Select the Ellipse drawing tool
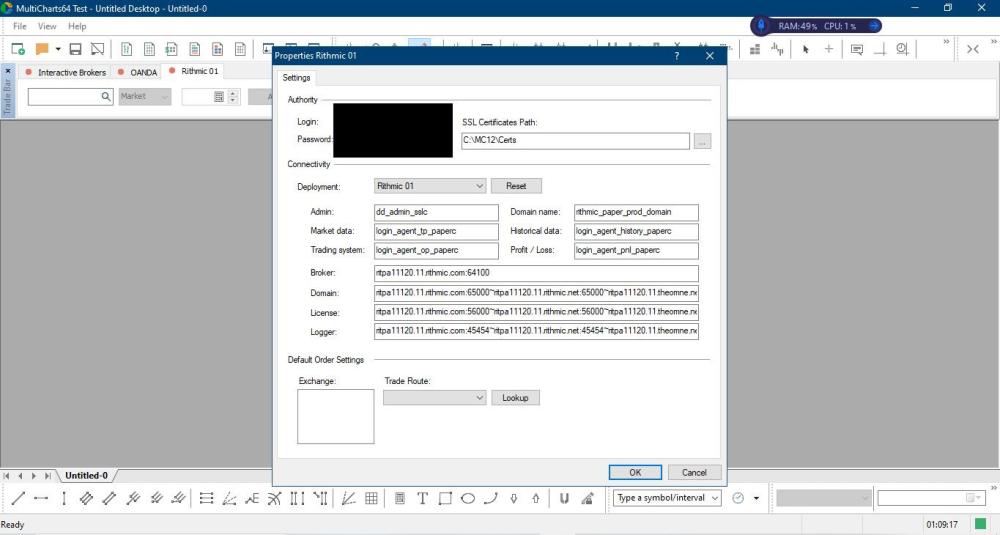Image resolution: width=1000 pixels, height=535 pixels. point(467,498)
